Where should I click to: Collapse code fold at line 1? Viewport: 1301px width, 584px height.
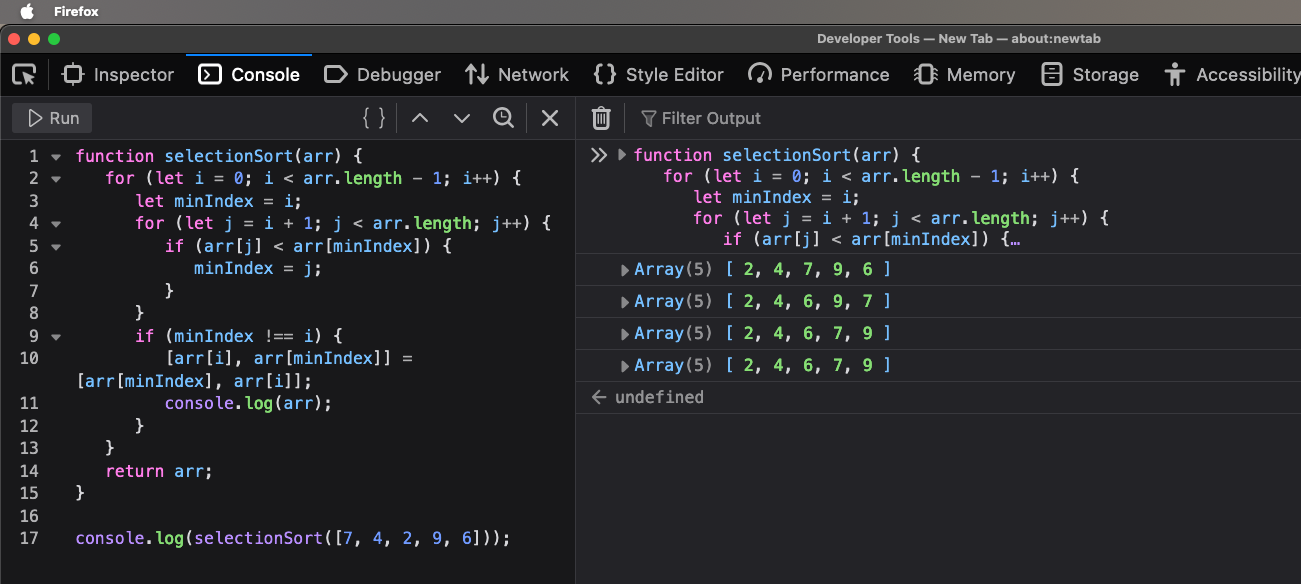click(55, 157)
